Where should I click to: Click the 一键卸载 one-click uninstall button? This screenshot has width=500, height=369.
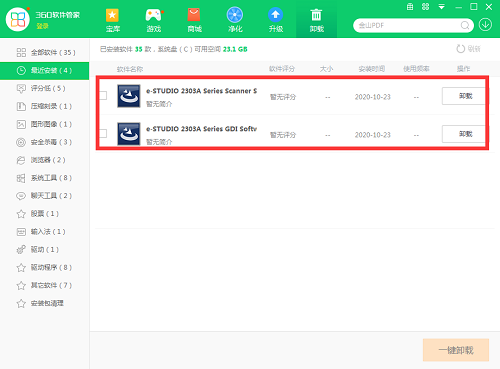point(456,350)
